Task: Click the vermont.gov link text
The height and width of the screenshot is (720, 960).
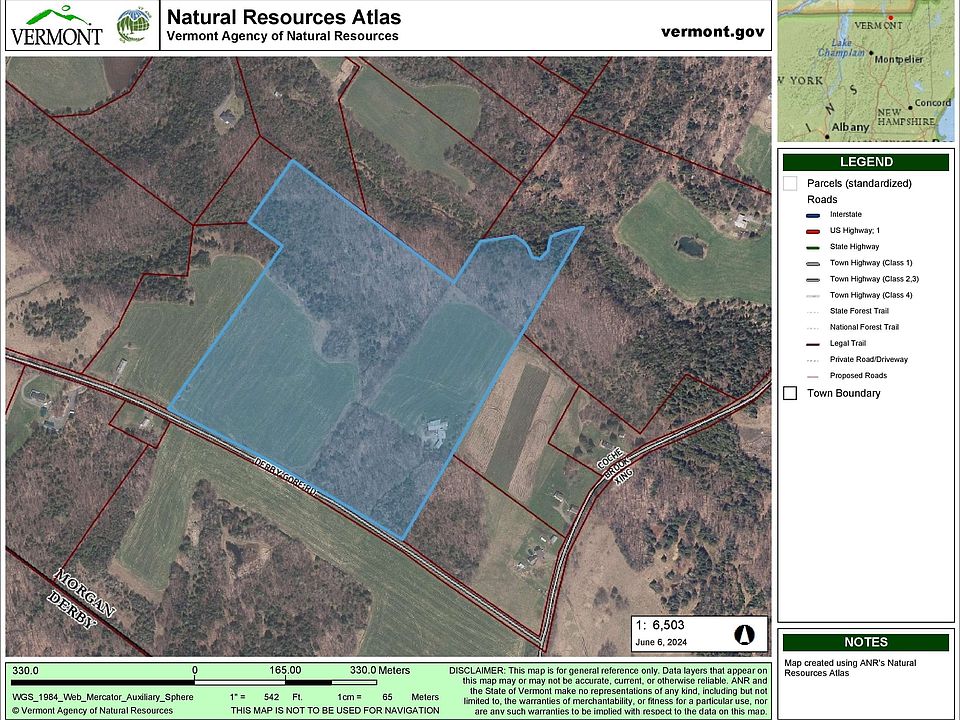Action: (x=712, y=31)
